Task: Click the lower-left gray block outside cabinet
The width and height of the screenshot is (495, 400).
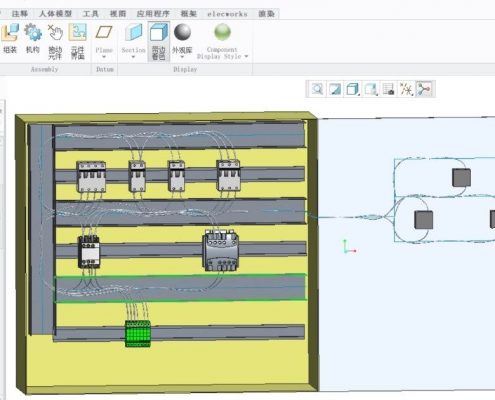Action: pos(423,220)
